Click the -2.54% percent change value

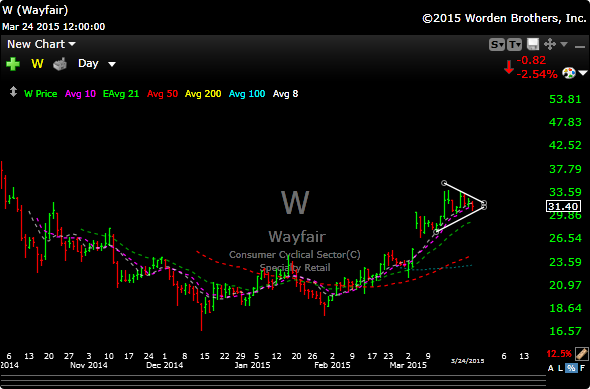click(x=537, y=74)
